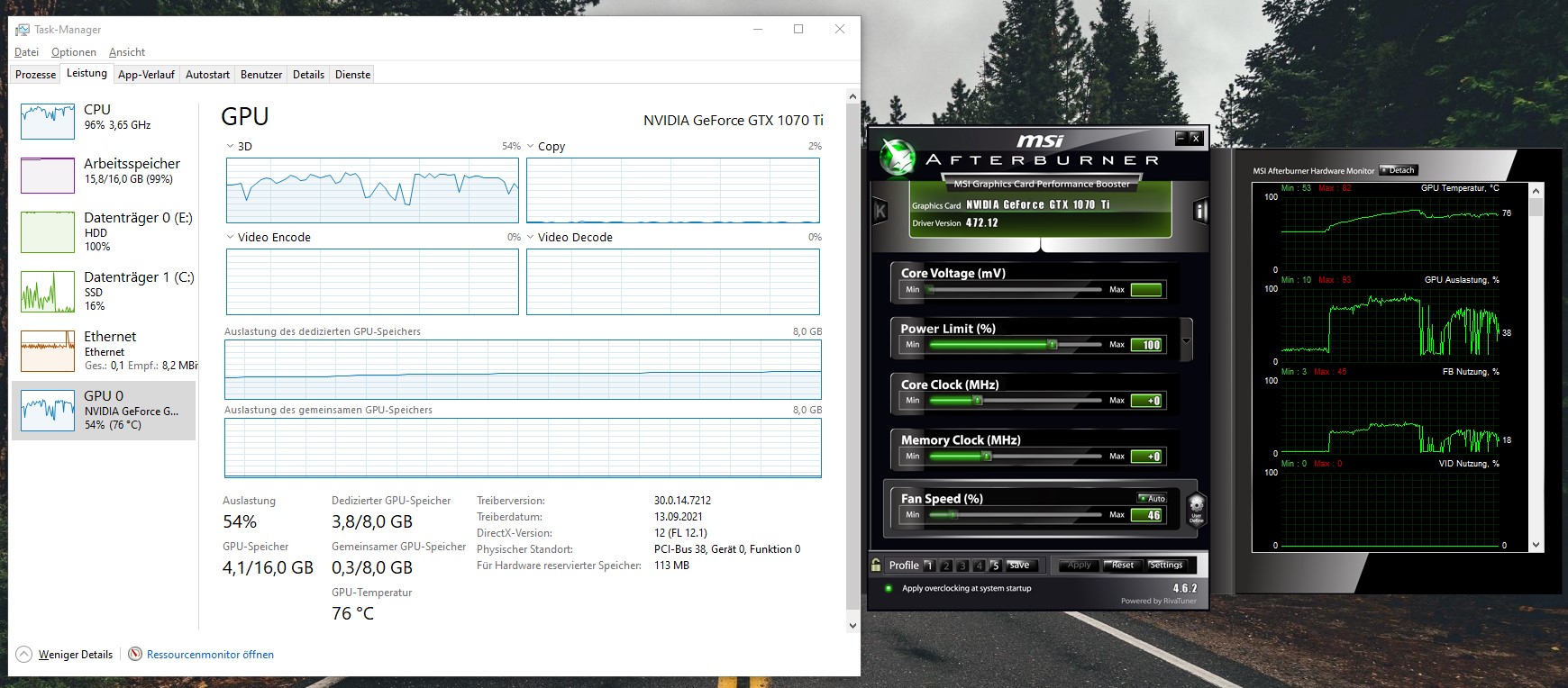Click the Core Clock slider handle

point(978,401)
